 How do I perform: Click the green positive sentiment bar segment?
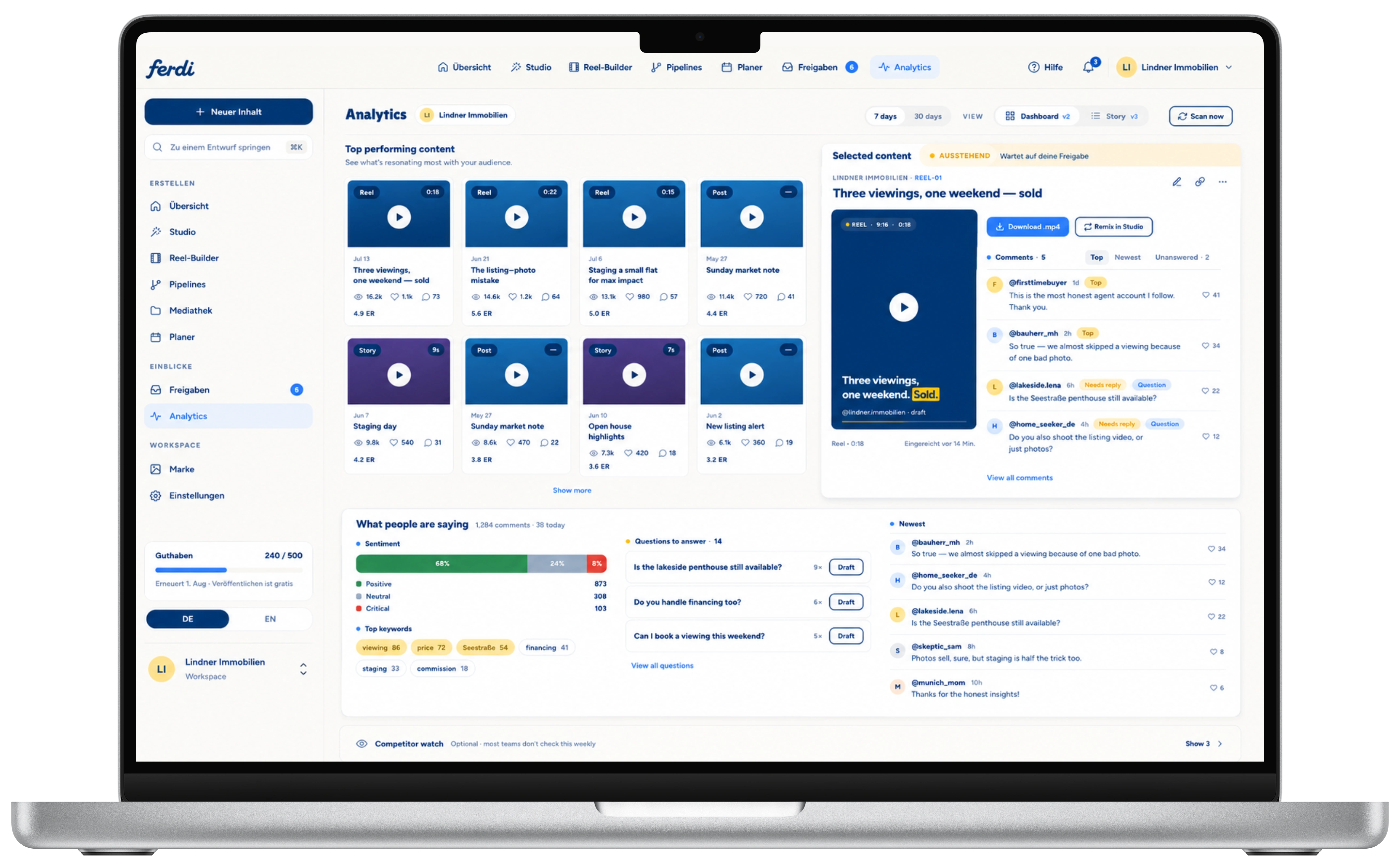[x=441, y=564]
